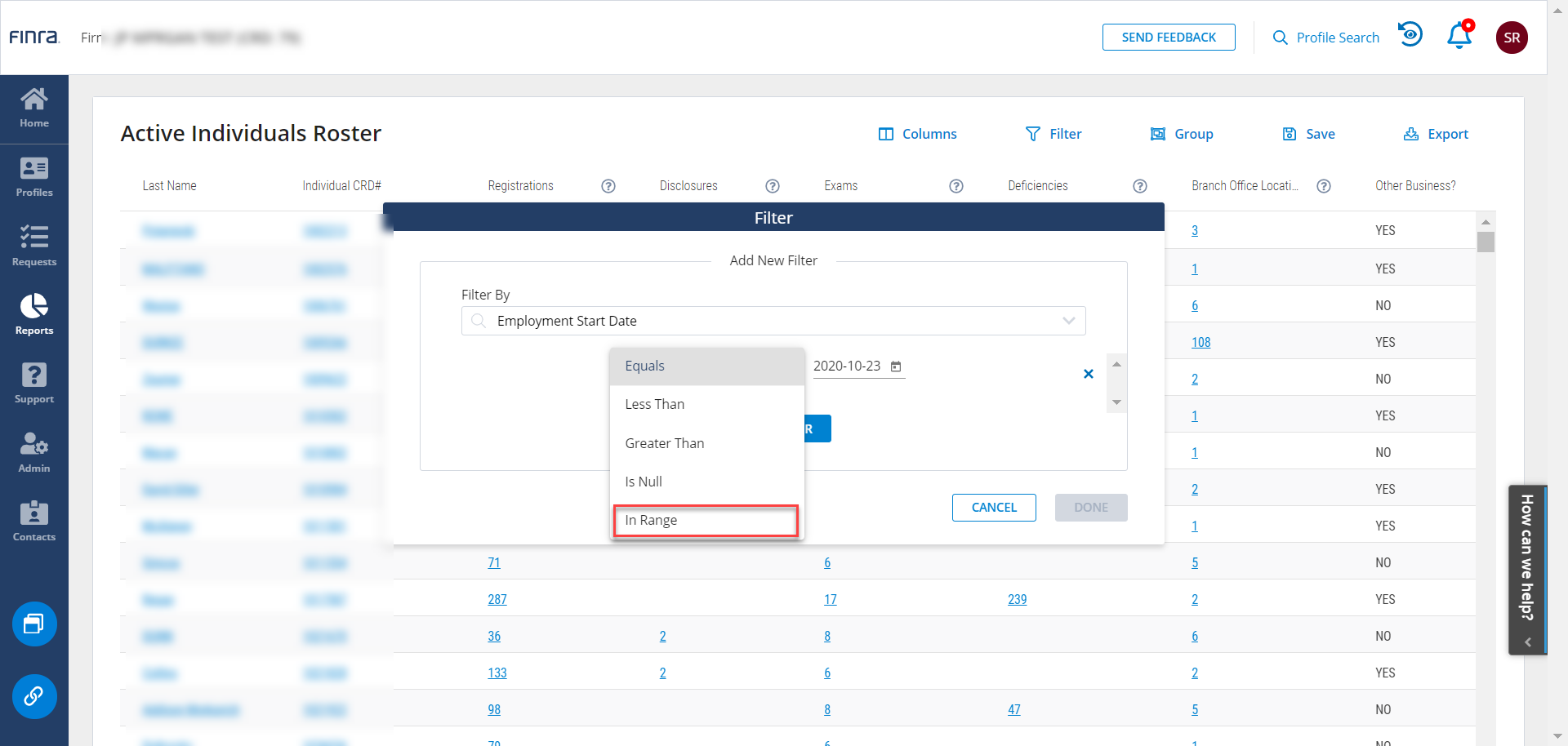Go to Requests in the sidebar
Viewport: 1568px width, 746px height.
pyautogui.click(x=34, y=246)
